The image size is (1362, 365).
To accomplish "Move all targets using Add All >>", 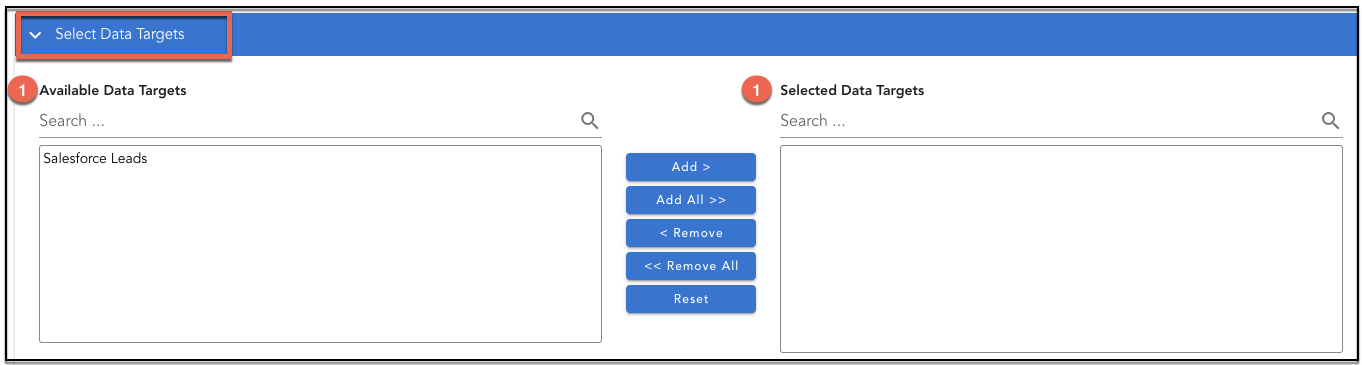I will (x=691, y=200).
